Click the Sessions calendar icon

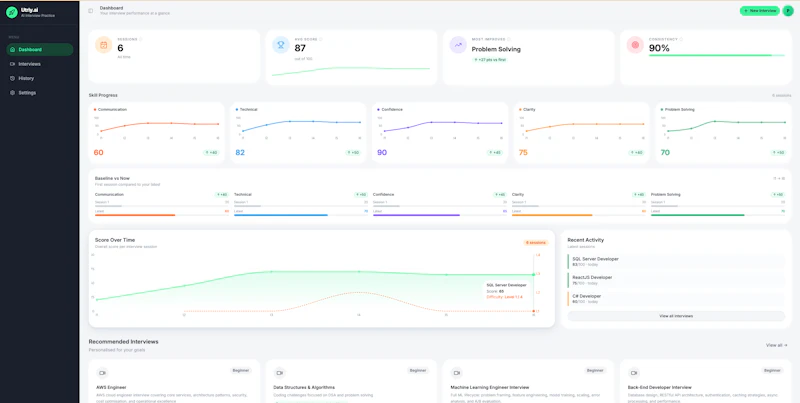(x=104, y=45)
